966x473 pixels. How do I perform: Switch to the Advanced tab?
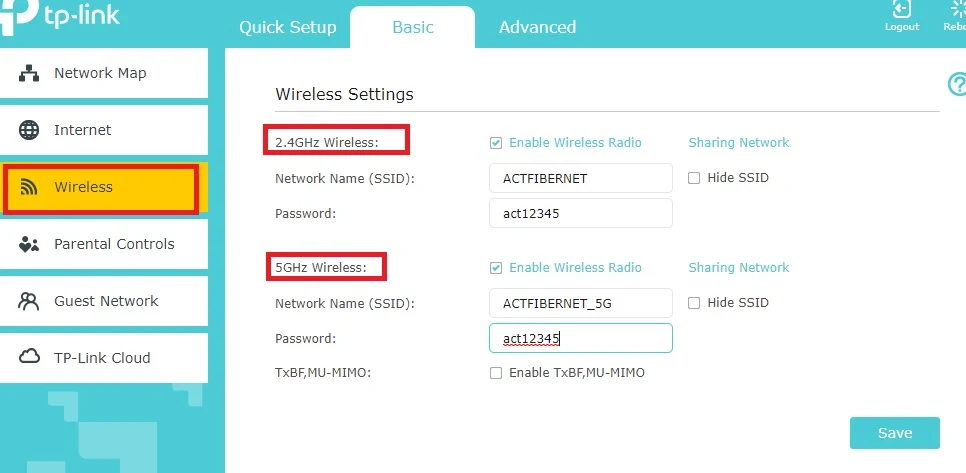click(537, 27)
